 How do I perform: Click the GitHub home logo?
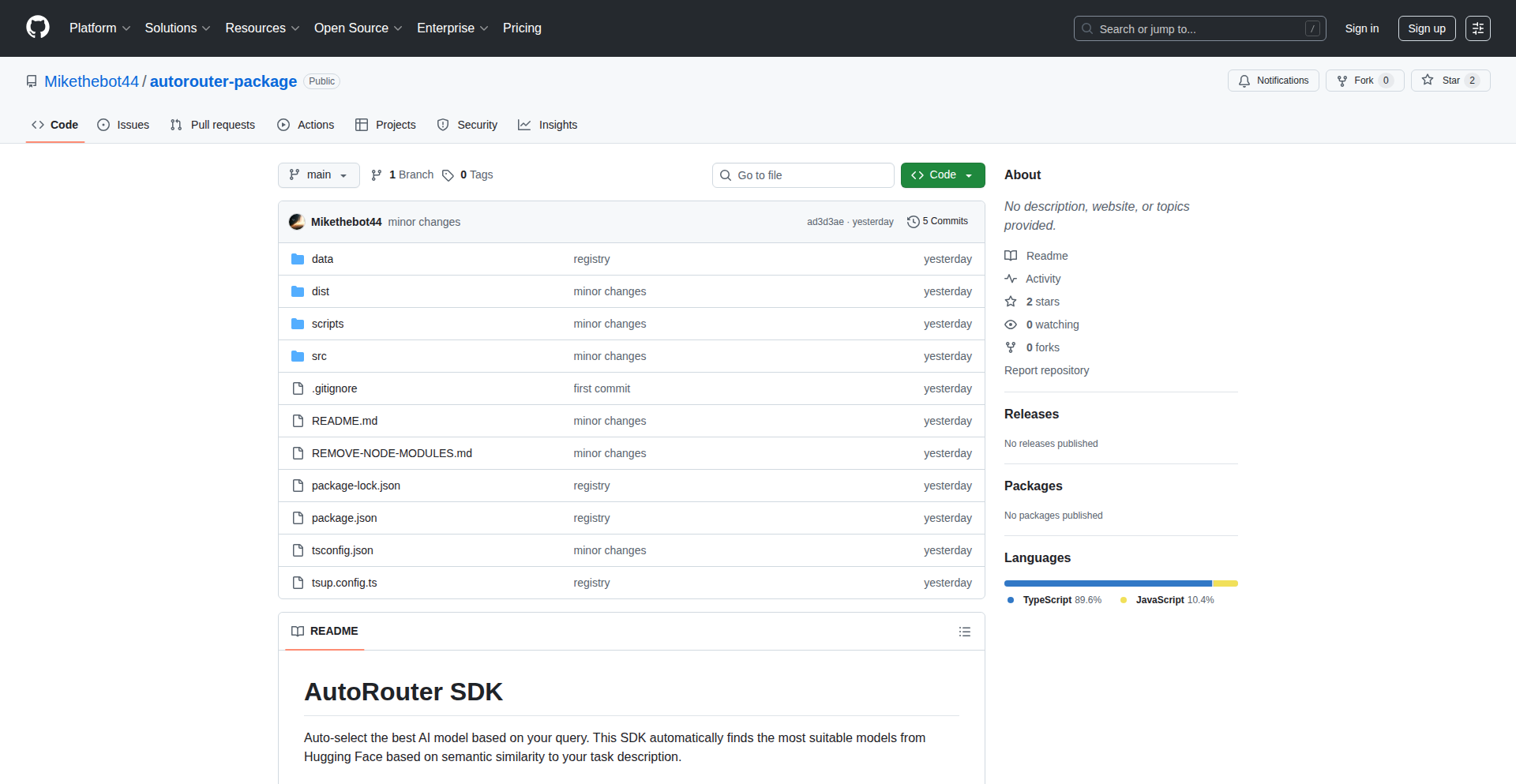pos(36,28)
